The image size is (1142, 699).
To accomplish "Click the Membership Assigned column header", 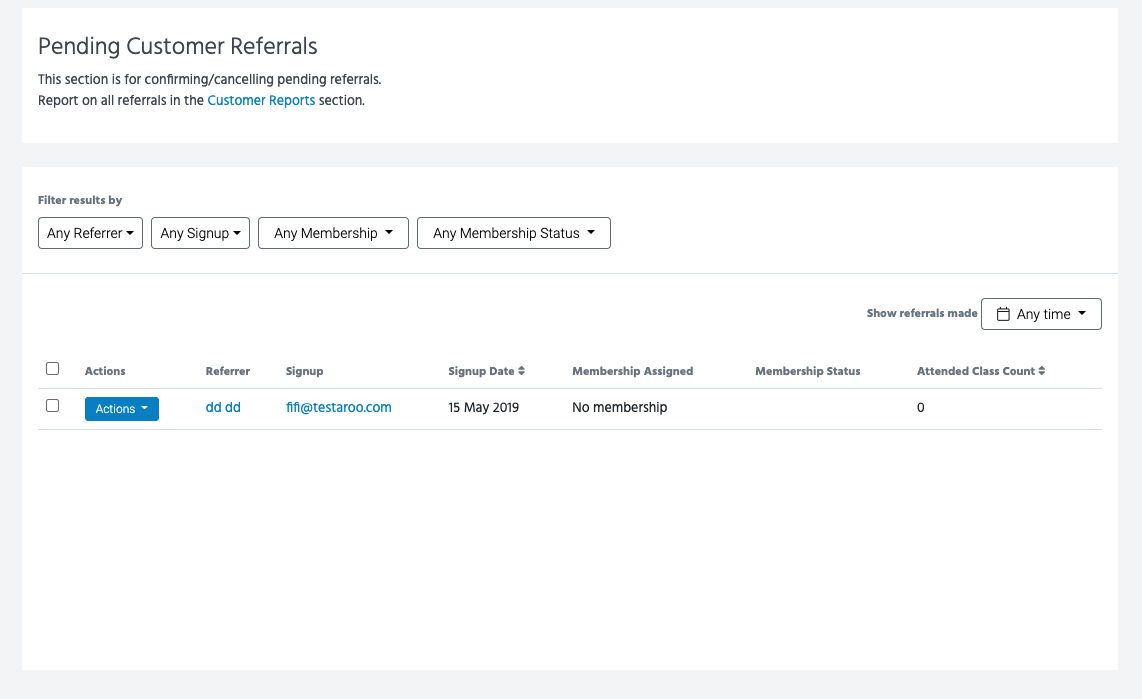I will pos(632,371).
